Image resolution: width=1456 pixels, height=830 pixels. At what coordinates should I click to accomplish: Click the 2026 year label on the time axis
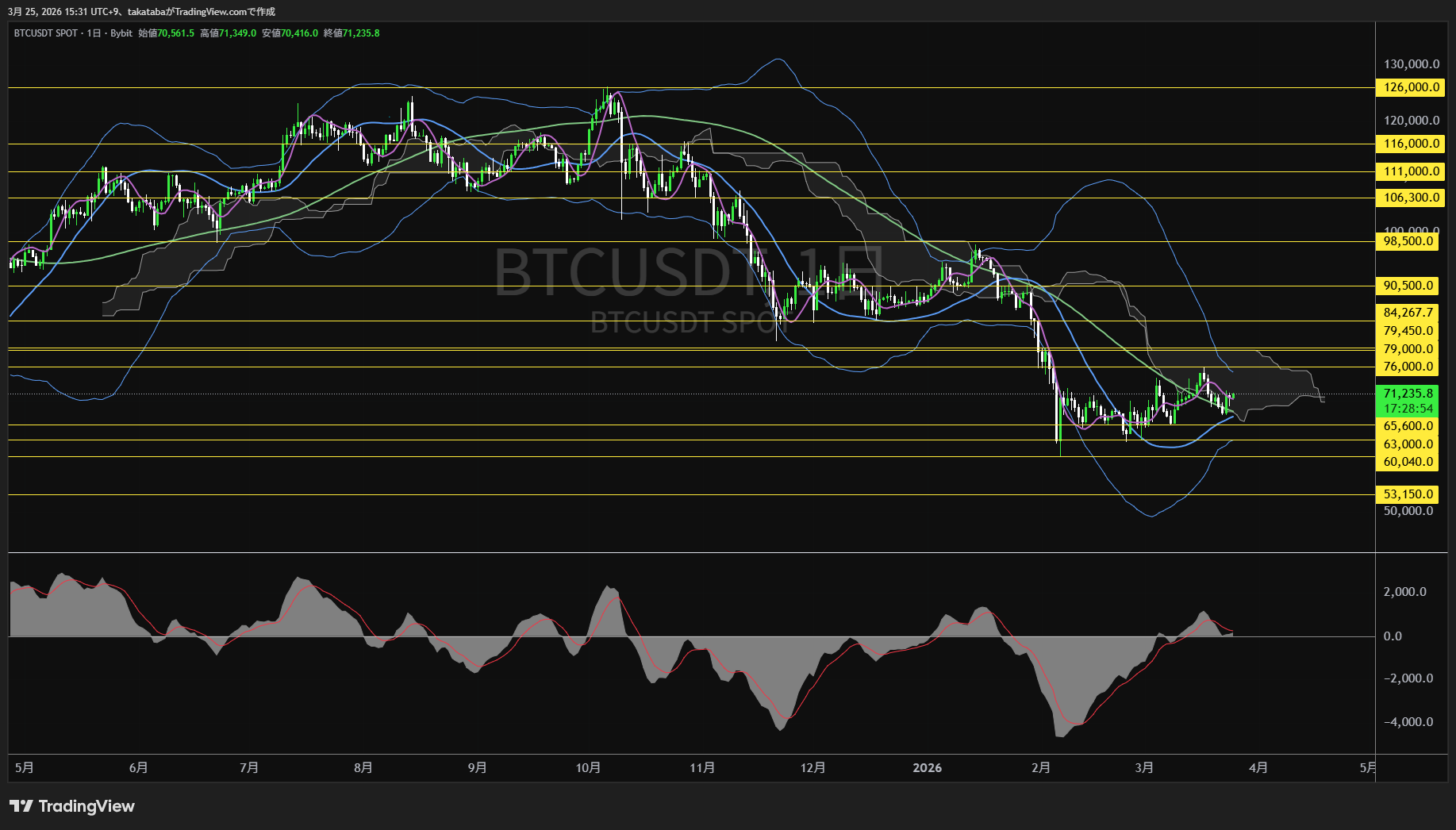928,767
